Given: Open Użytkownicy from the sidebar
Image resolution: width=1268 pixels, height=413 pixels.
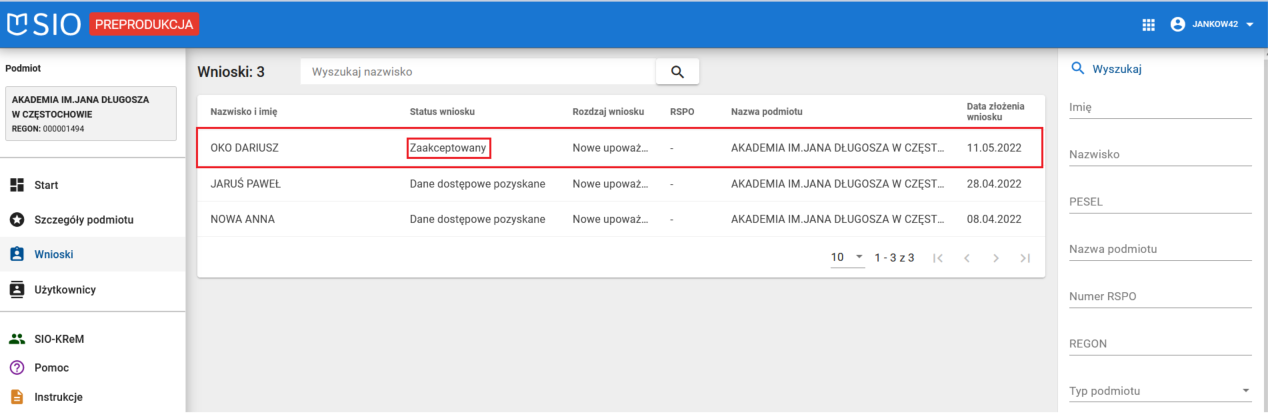Looking at the screenshot, I should coord(65,289).
